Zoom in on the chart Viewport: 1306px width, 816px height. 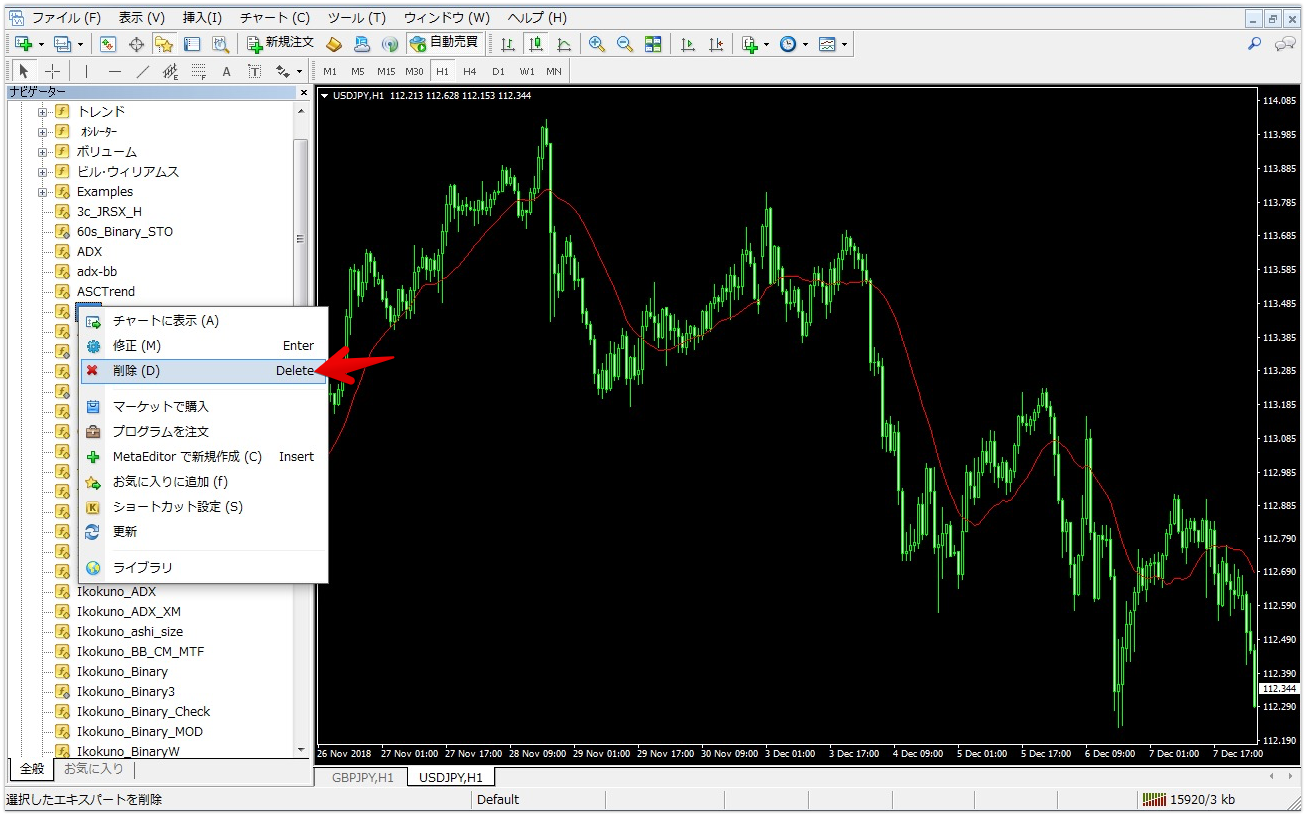[597, 44]
